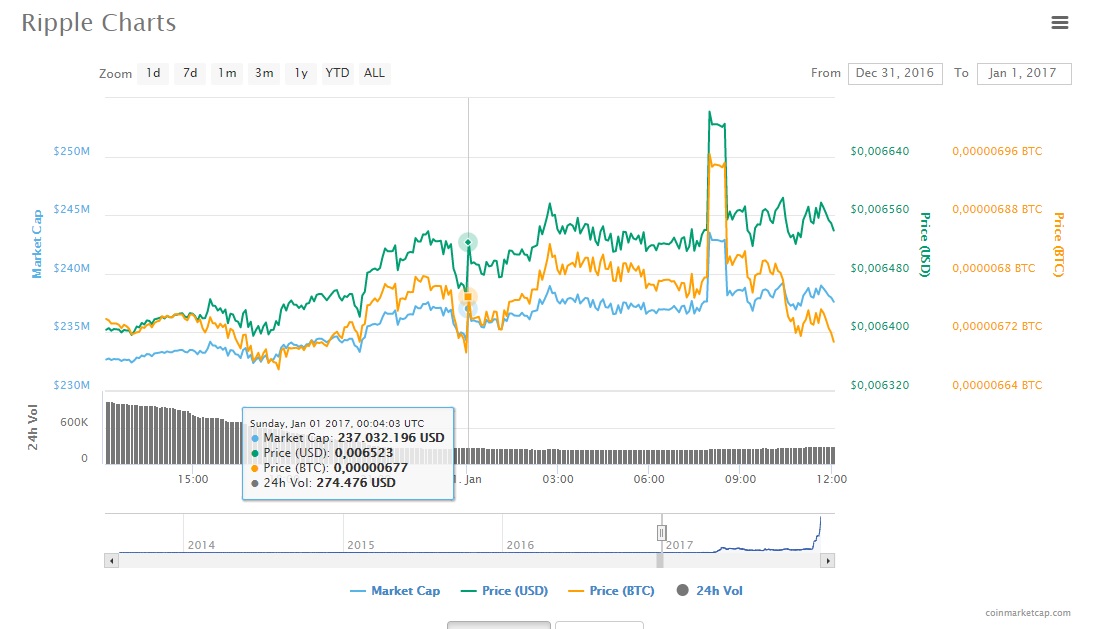Toggle the Market Cap series in legend
Viewport: 1093px width, 629px height.
tap(395, 591)
